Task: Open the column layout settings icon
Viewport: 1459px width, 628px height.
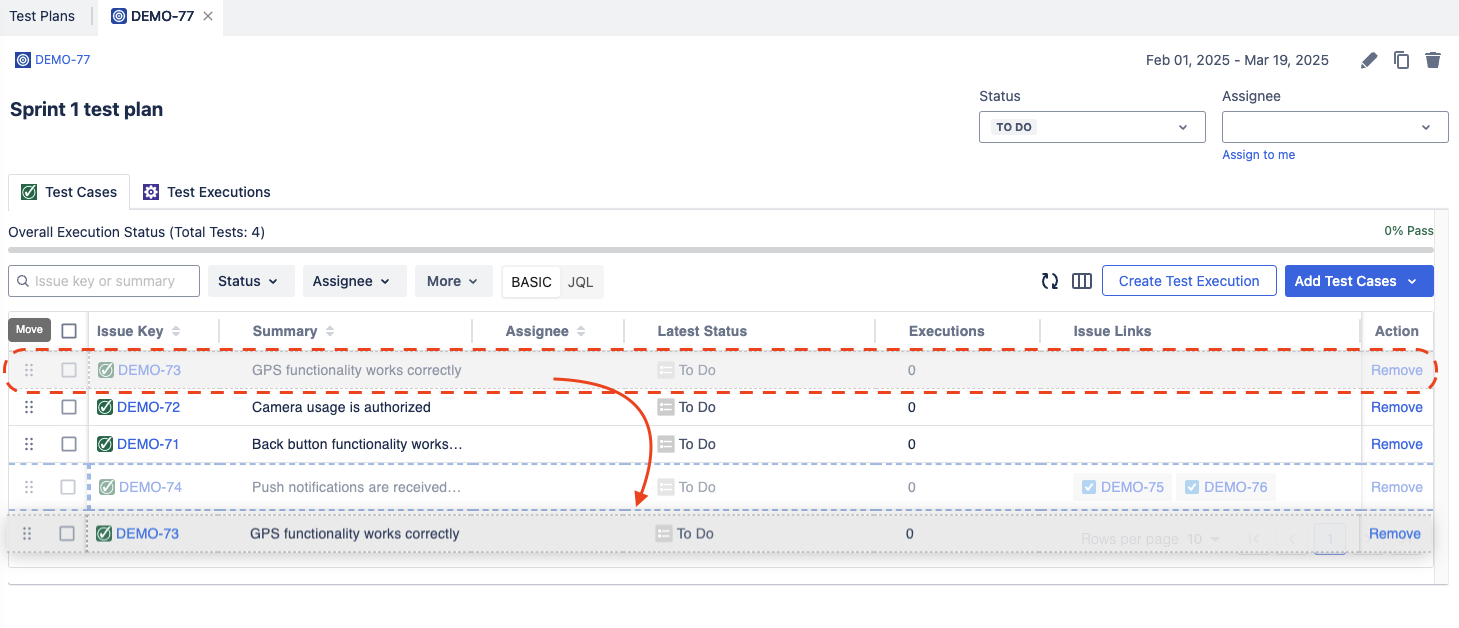Action: coord(1081,281)
